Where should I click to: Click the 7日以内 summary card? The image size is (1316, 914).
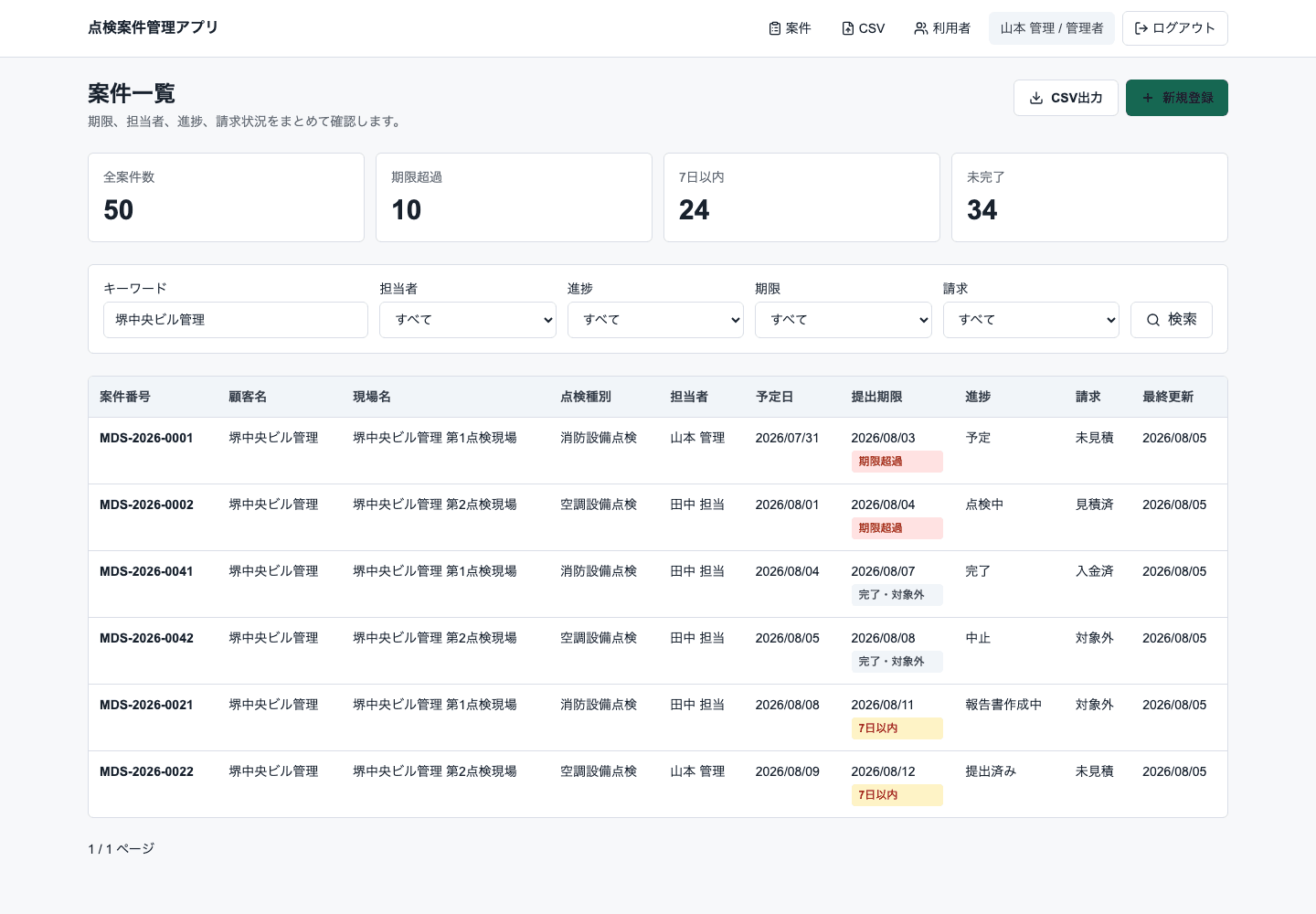point(801,197)
